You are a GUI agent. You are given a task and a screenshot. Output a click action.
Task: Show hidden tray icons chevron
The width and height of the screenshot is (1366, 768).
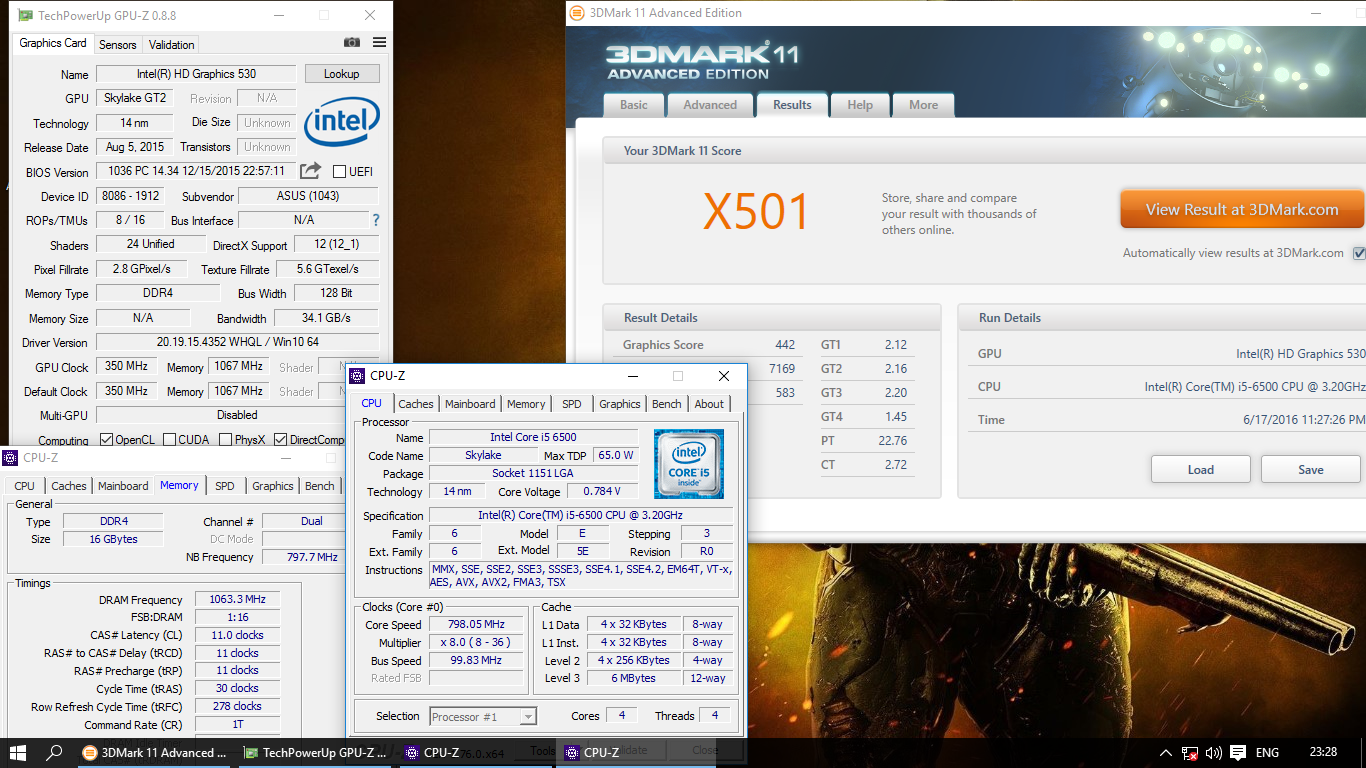[x=1165, y=753]
